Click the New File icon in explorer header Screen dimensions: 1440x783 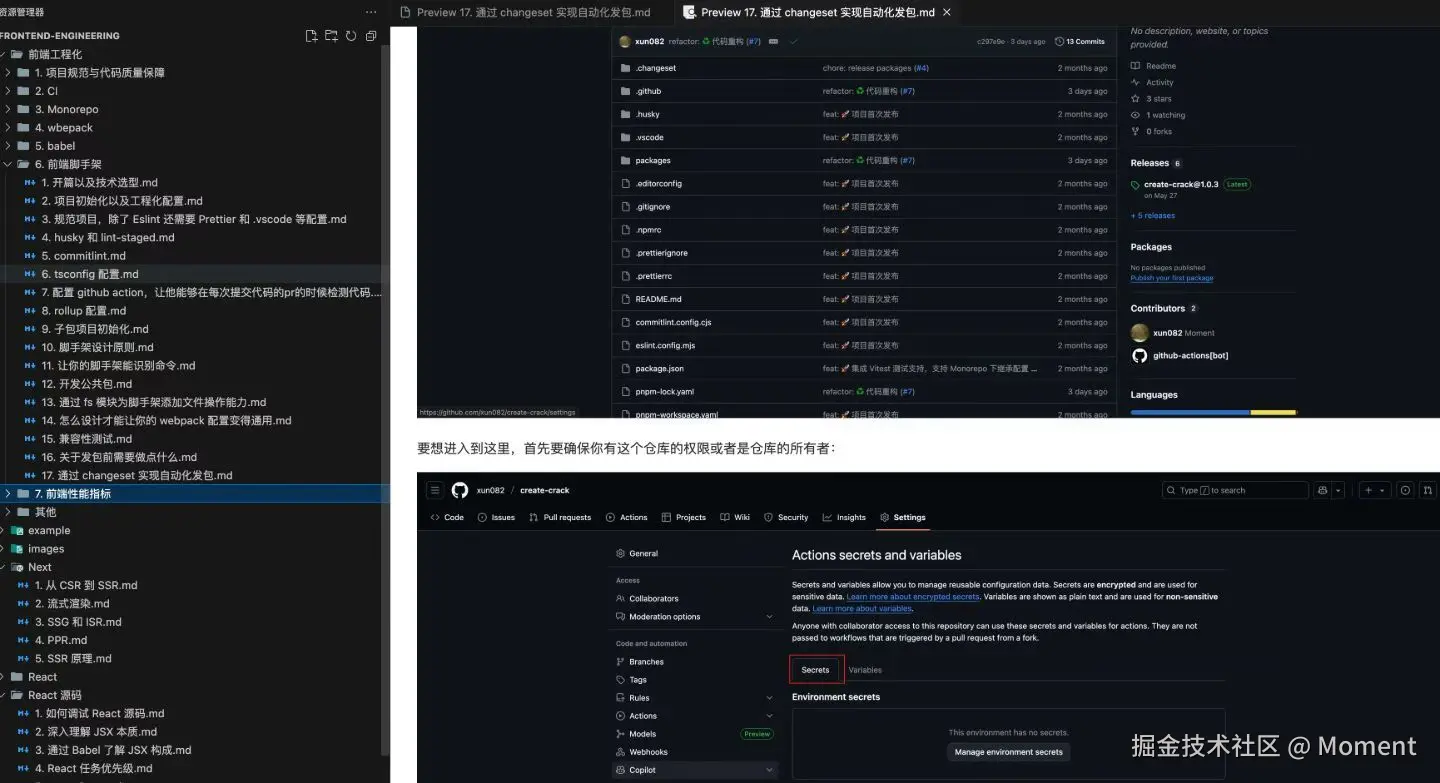click(311, 36)
